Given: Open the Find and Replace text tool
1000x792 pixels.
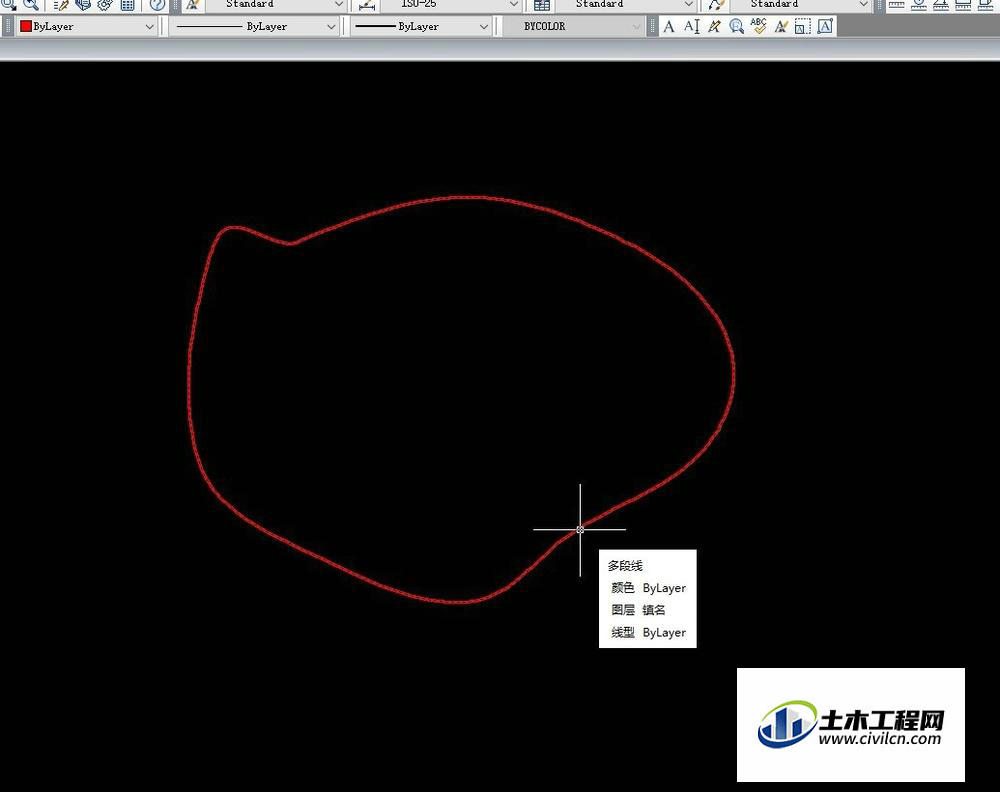Looking at the screenshot, I should (737, 27).
